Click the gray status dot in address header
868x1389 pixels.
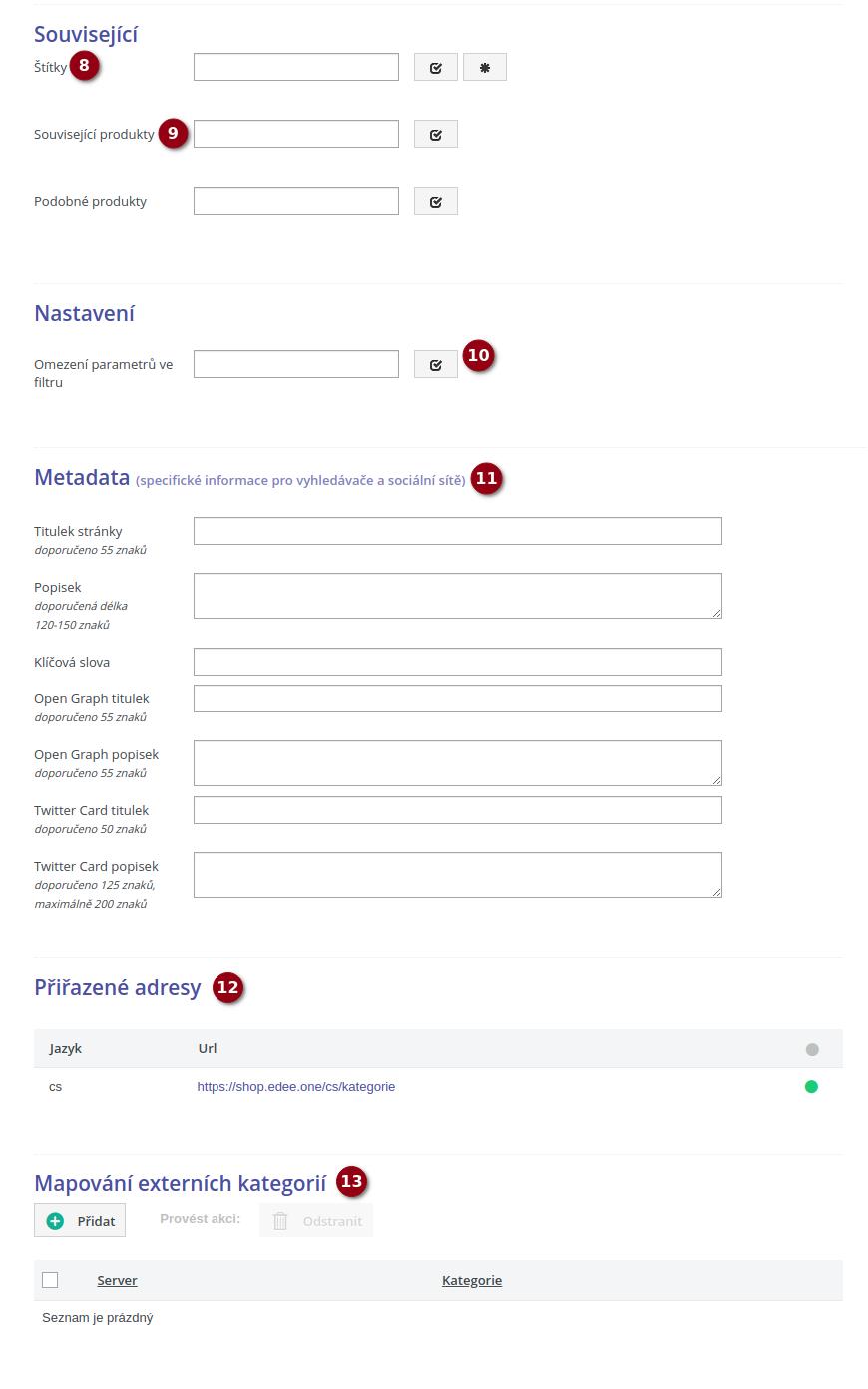click(x=812, y=1050)
